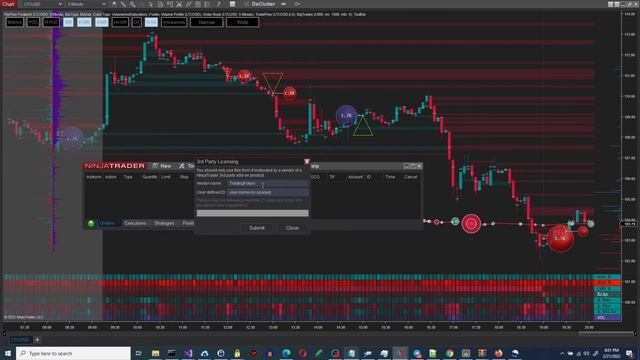Click the Instrument column header
This screenshot has height=360, width=640.
(x=93, y=177)
